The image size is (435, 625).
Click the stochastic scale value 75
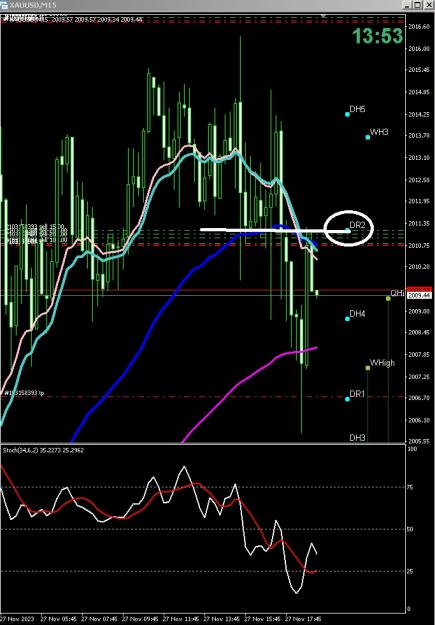[411, 487]
